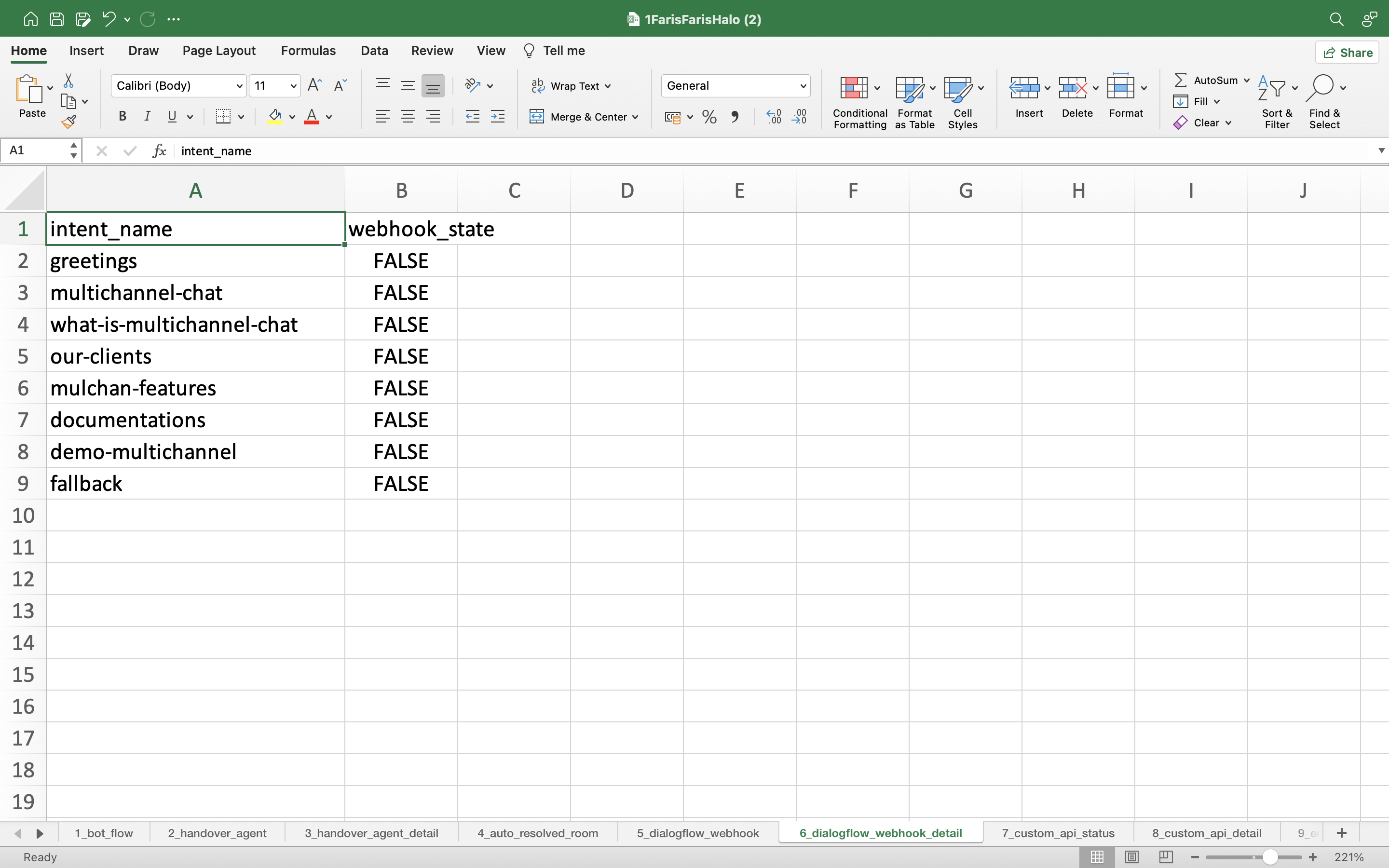
Task: Click the Conditional Formatting icon
Action: [x=854, y=88]
